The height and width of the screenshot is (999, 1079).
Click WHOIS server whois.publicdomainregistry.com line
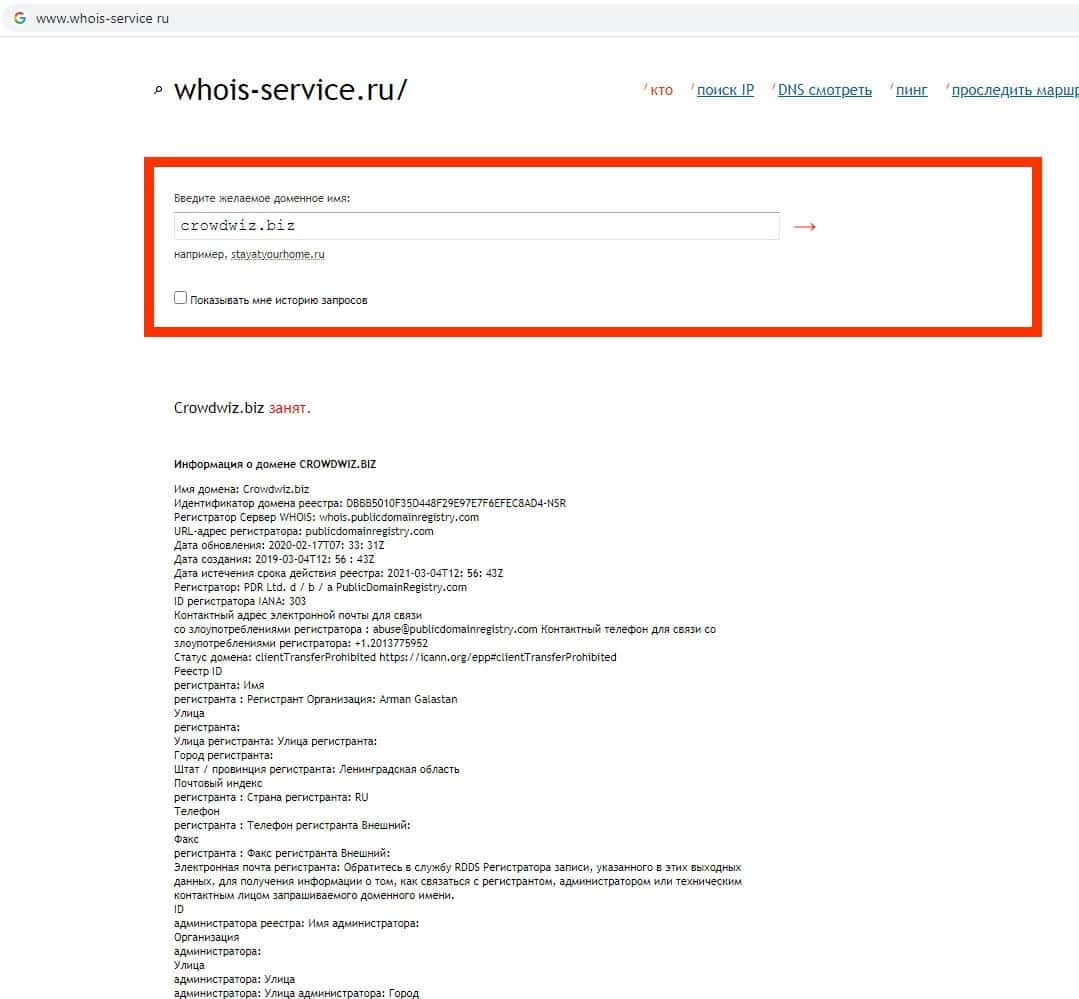coord(326,517)
